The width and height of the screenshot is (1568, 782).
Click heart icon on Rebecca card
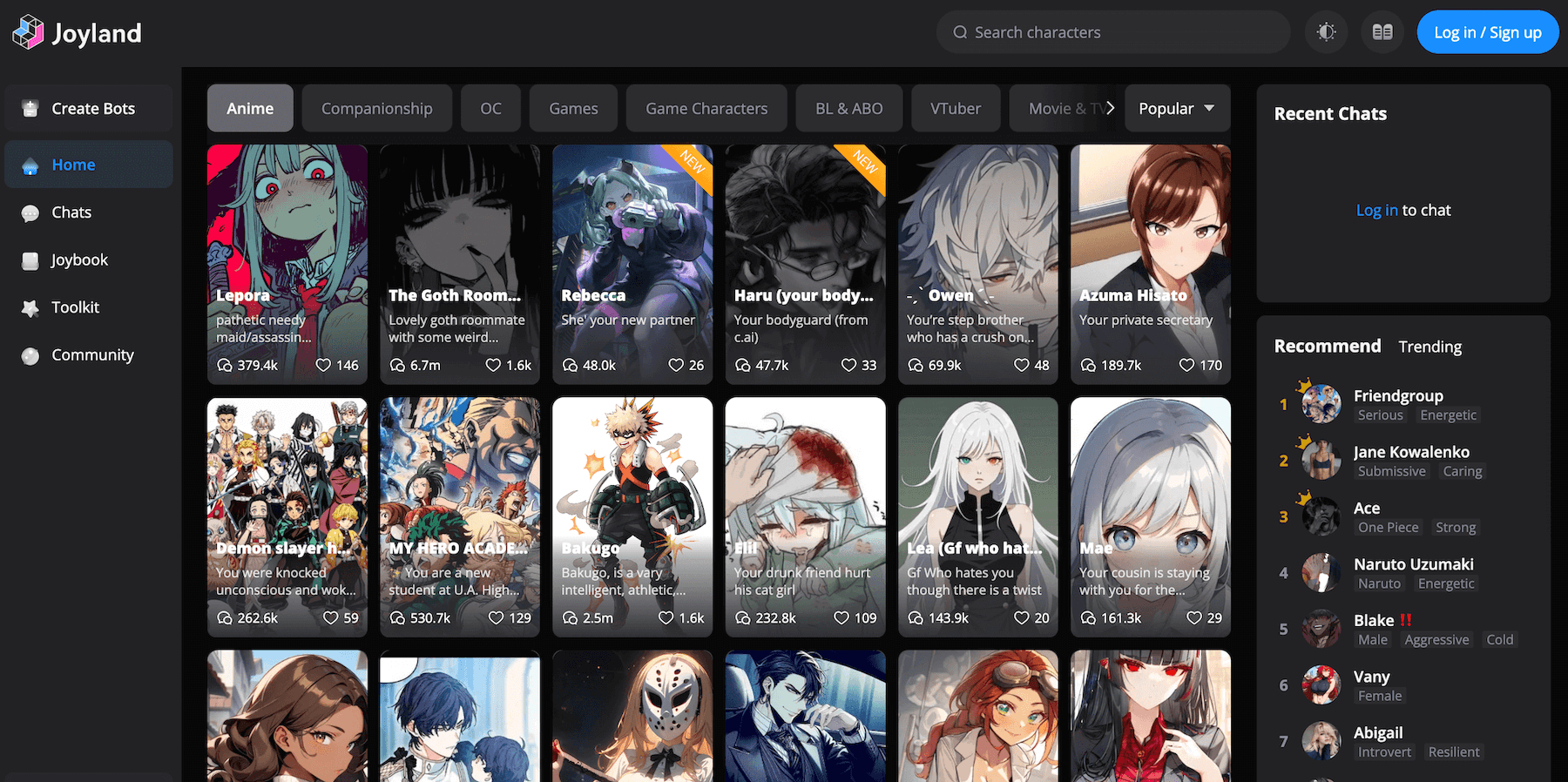point(676,365)
